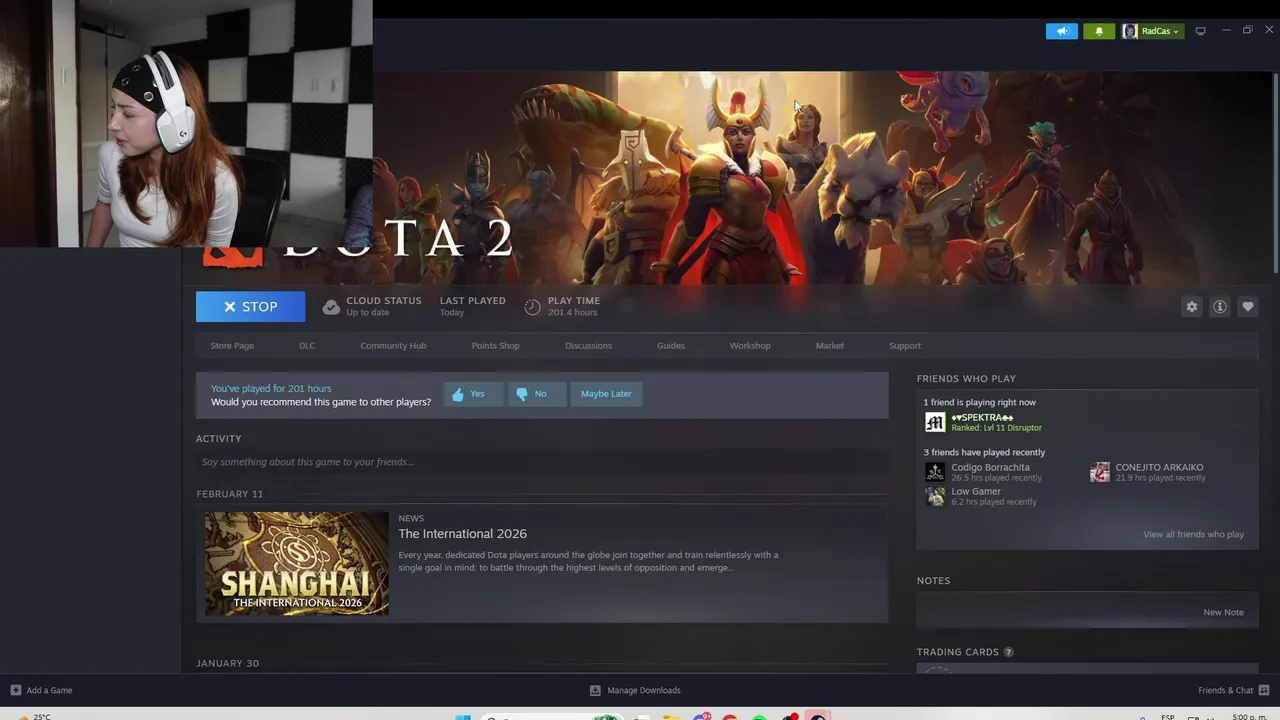Create a New Note
Viewport: 1280px width, 720px height.
[1223, 613]
